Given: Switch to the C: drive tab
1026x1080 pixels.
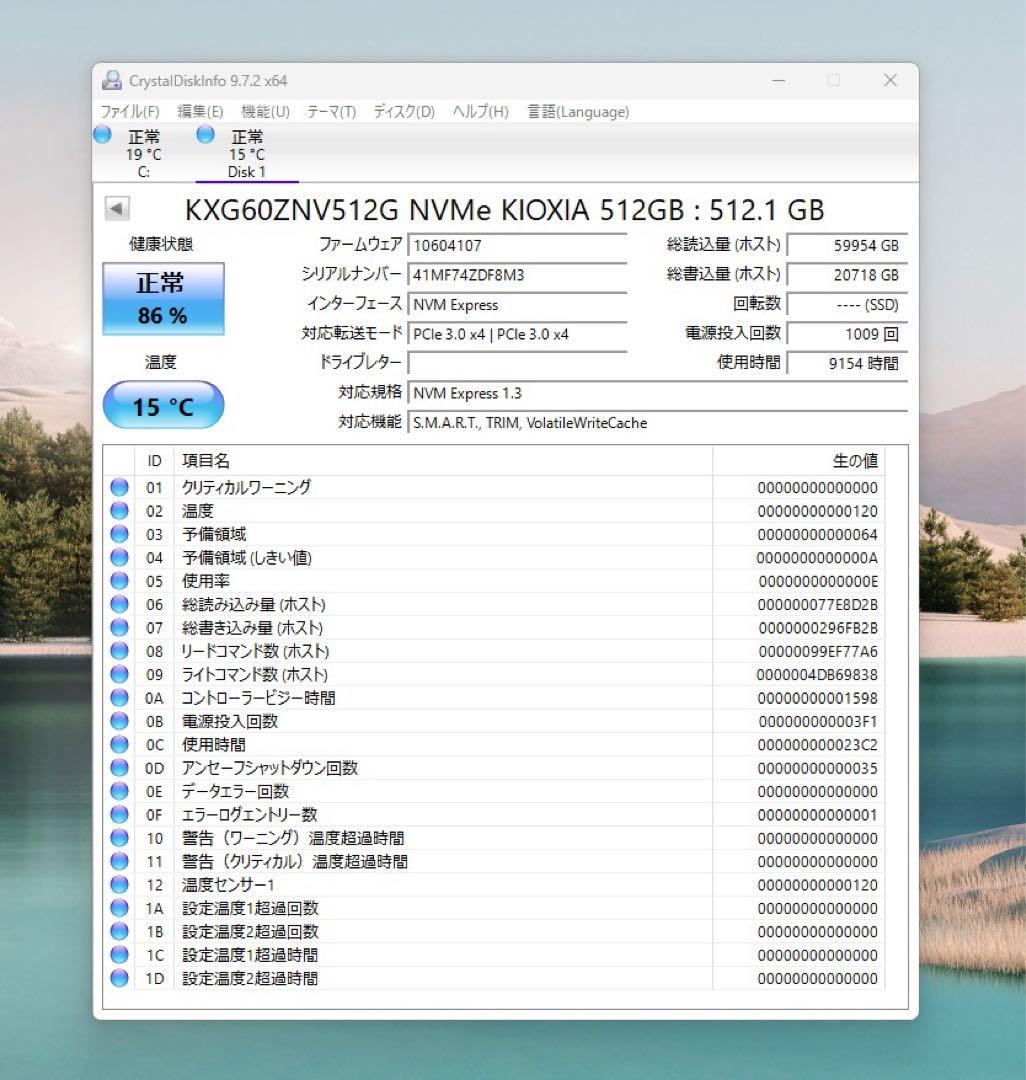Looking at the screenshot, I should click(x=143, y=153).
